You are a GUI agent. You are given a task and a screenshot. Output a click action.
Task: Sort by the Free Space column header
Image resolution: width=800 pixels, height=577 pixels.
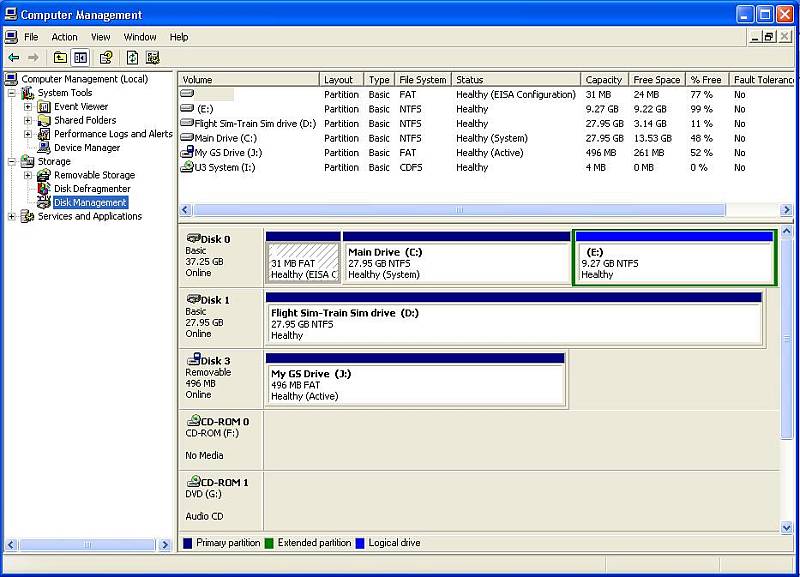657,80
